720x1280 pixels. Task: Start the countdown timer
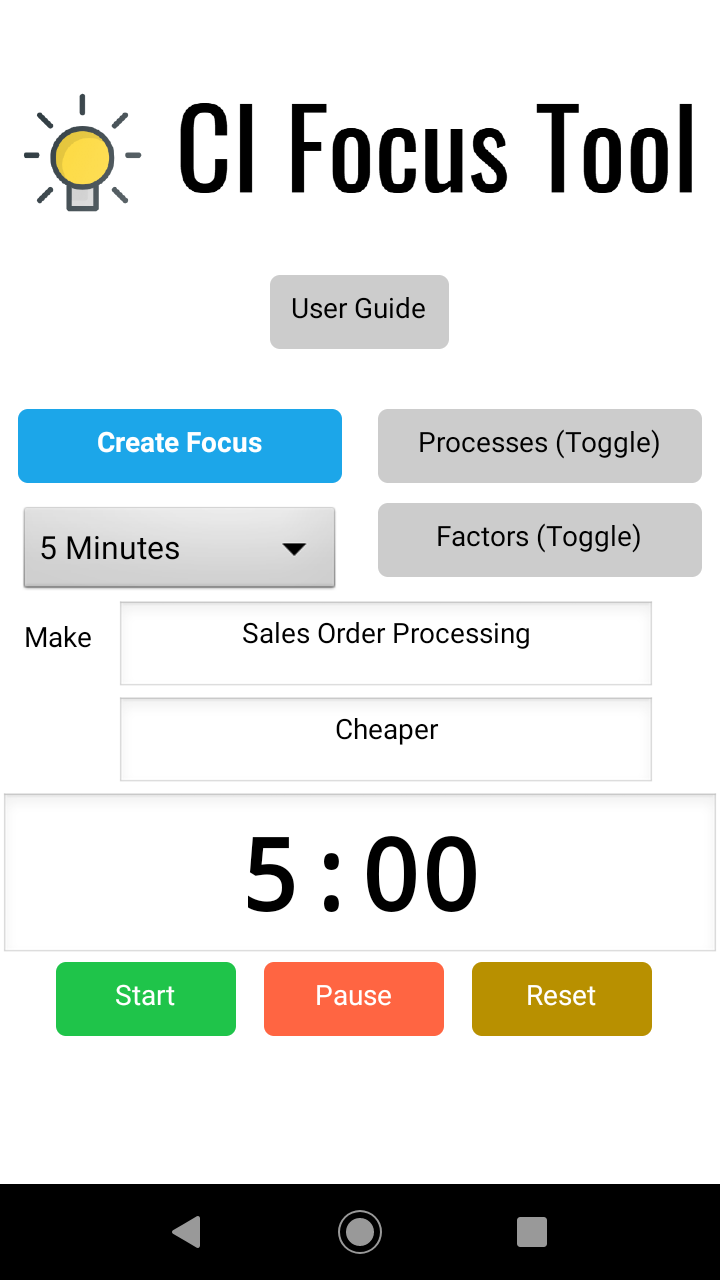pyautogui.click(x=146, y=998)
